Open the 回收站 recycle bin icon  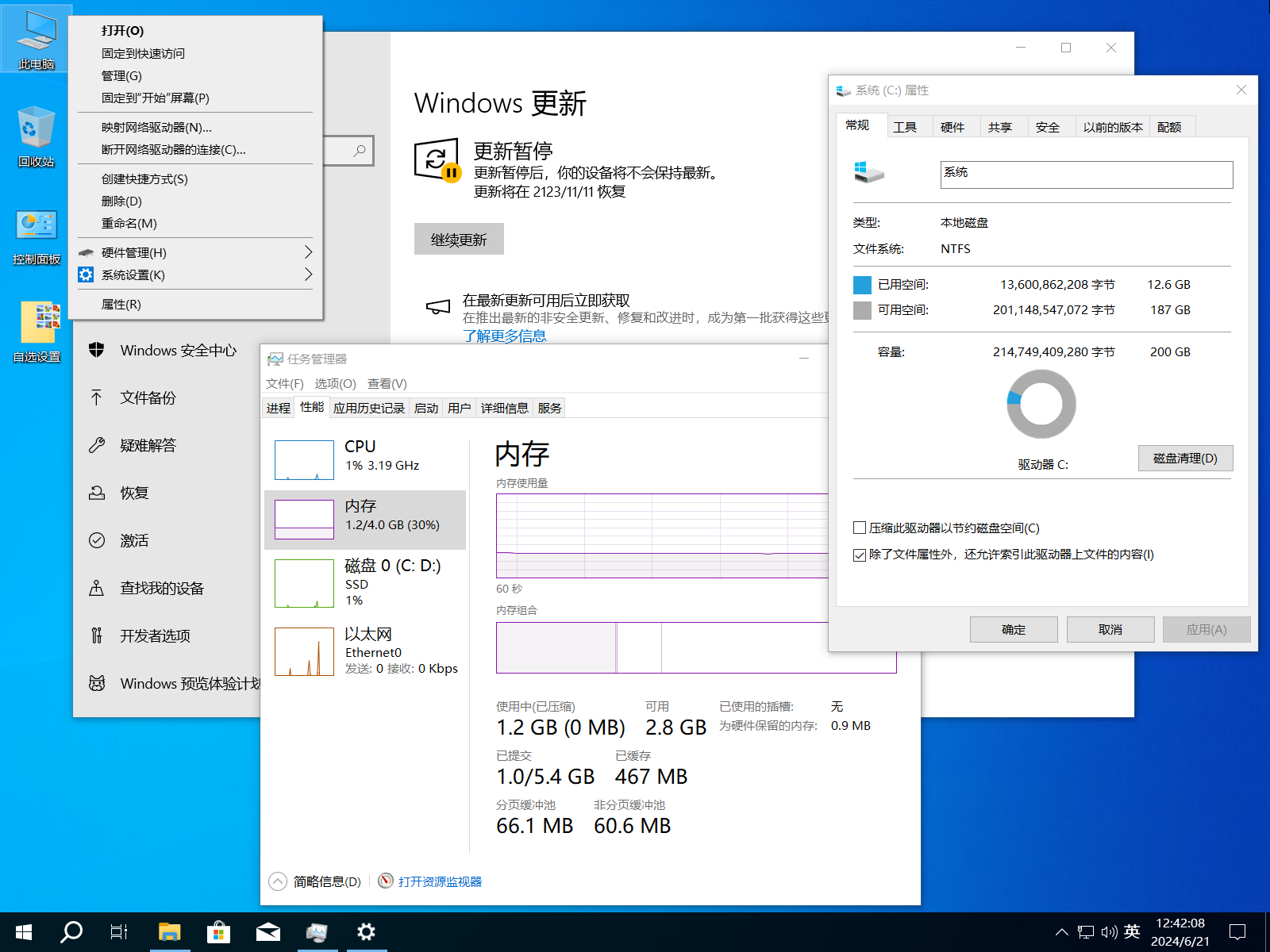[36, 136]
